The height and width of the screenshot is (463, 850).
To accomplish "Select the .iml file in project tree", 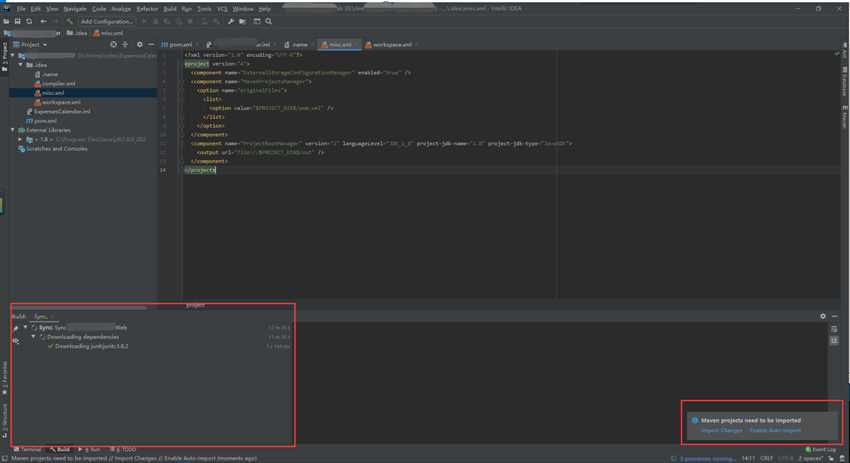I will pyautogui.click(x=59, y=111).
